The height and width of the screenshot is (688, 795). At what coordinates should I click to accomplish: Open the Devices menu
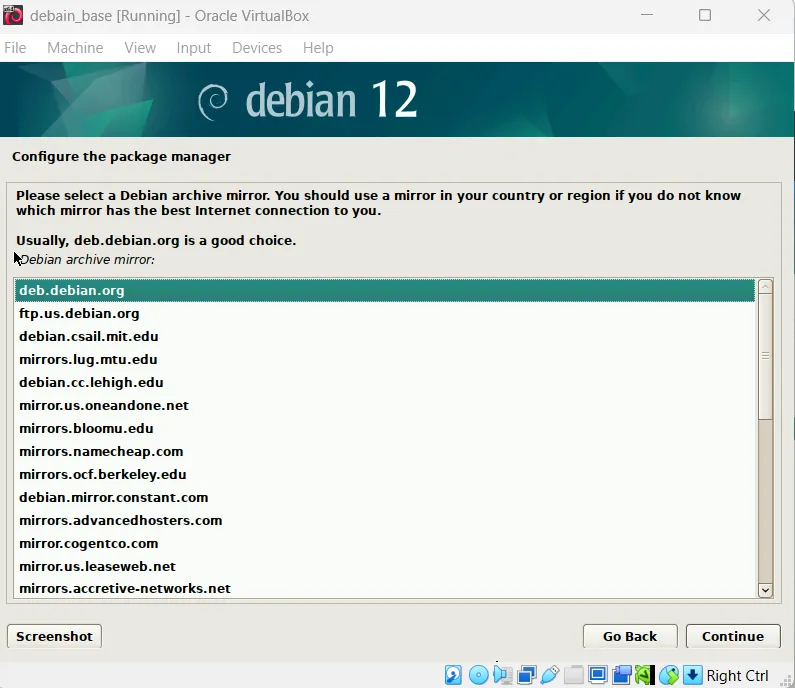(257, 48)
